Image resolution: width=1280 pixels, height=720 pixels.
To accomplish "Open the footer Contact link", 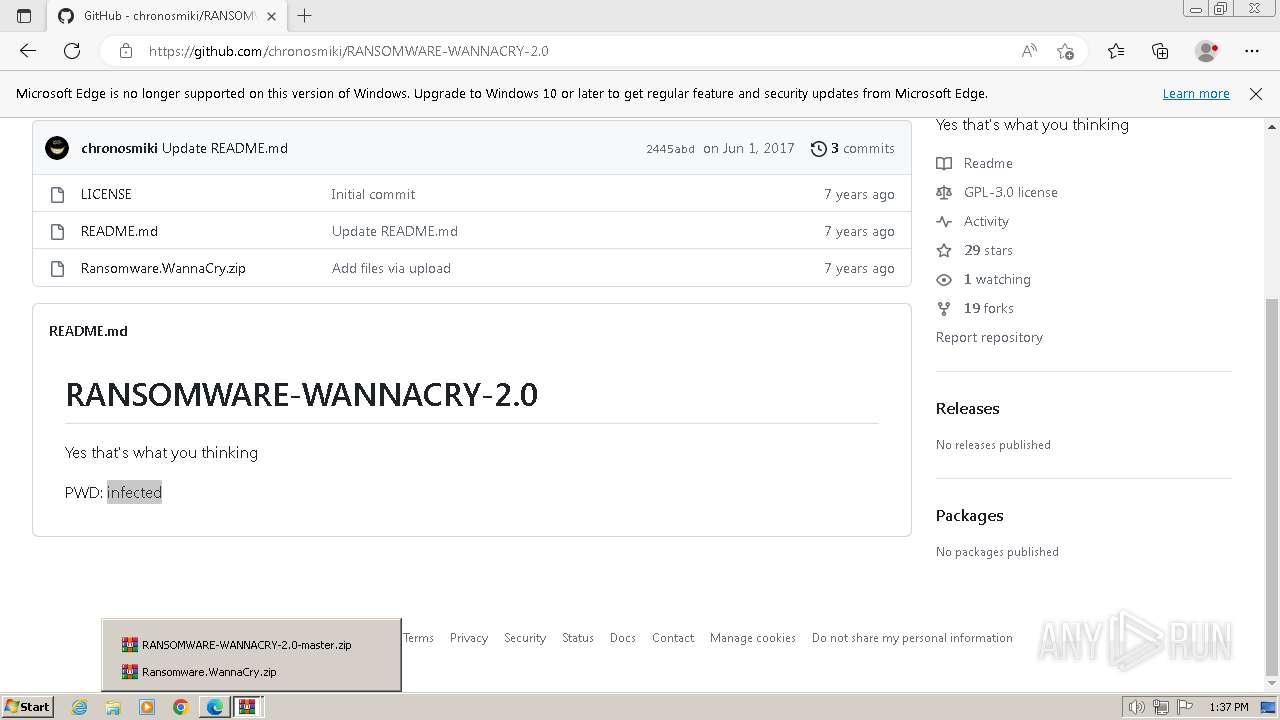I will pos(673,638).
